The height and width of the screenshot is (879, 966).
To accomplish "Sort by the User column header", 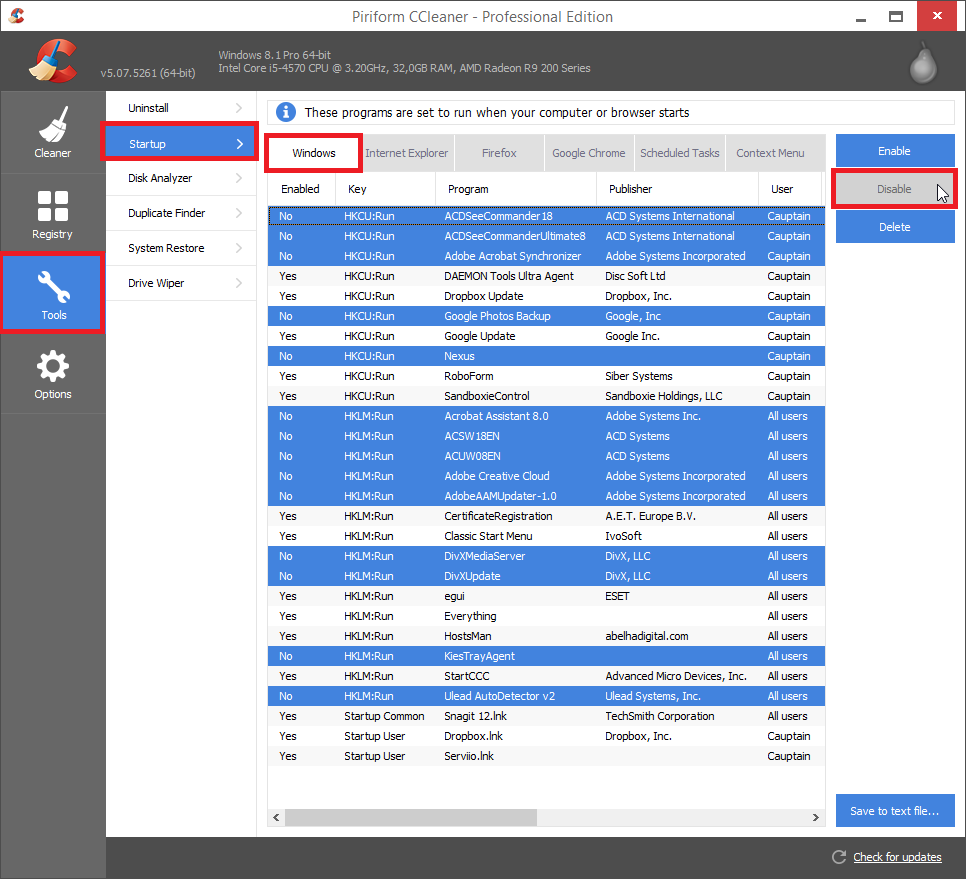I will (791, 189).
